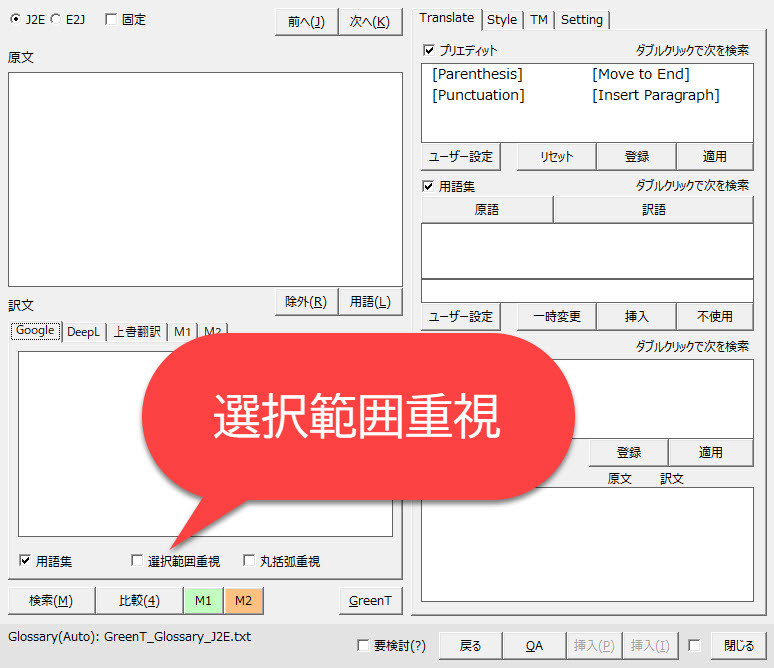Switch to the Style tab
The image size is (774, 668).
[502, 19]
